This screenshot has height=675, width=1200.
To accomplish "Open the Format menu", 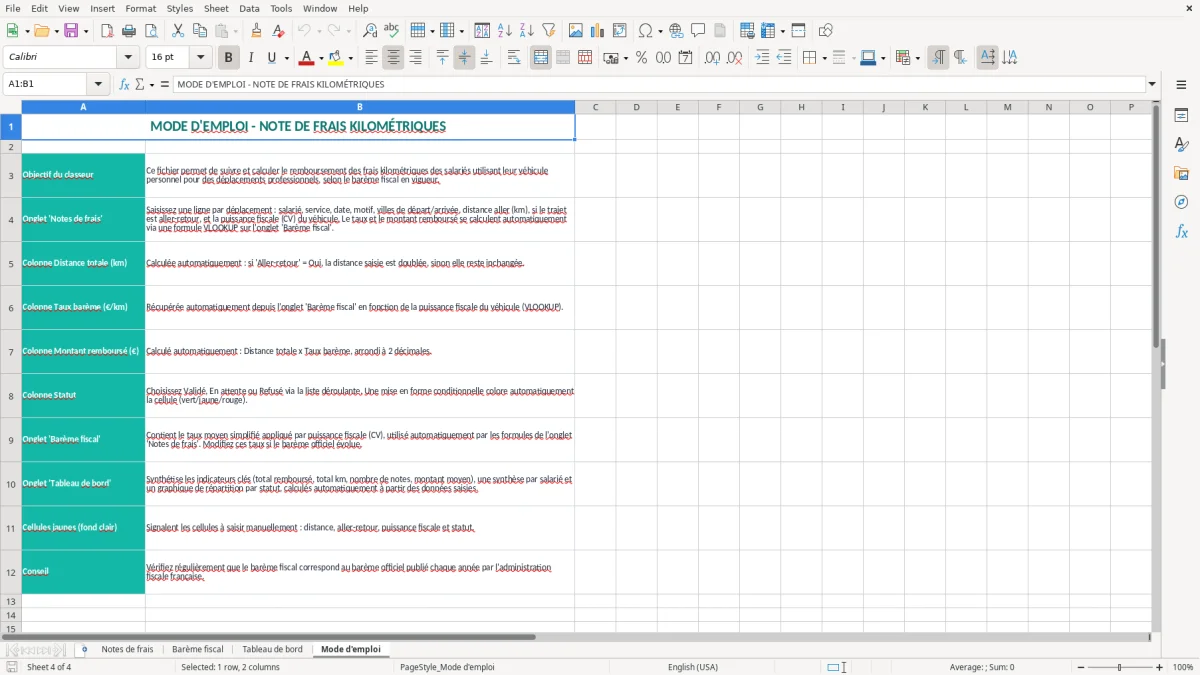I will 140,8.
